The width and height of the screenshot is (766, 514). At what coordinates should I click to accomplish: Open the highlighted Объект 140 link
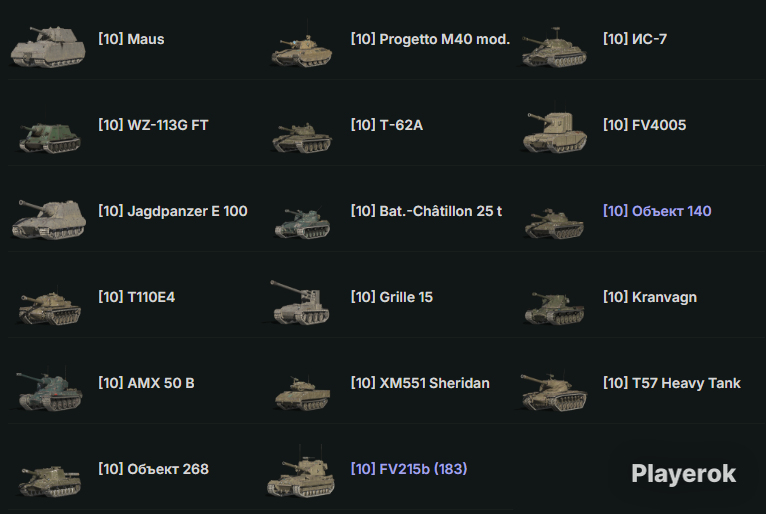657,211
